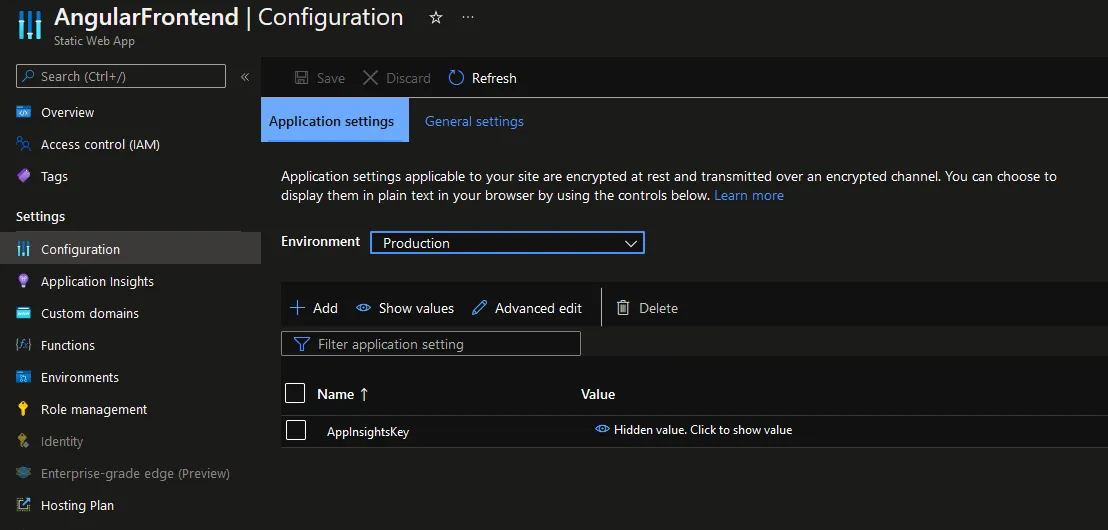1108x530 pixels.
Task: Open the Environment dropdown showing Production
Action: click(507, 243)
